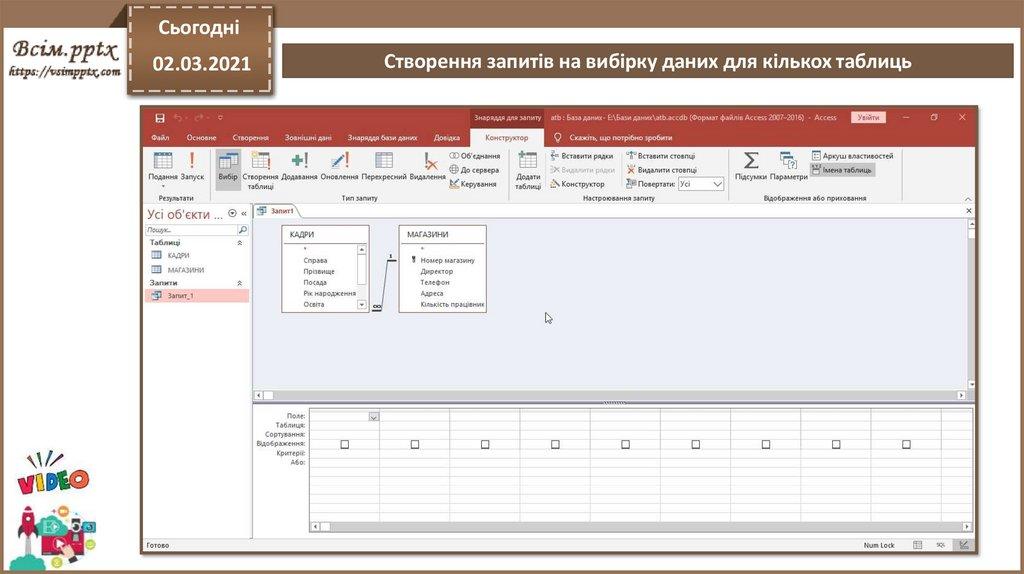This screenshot has width=1024, height=574.
Task: Collapse the Таблиці group in navigation pane
Action: (239, 243)
